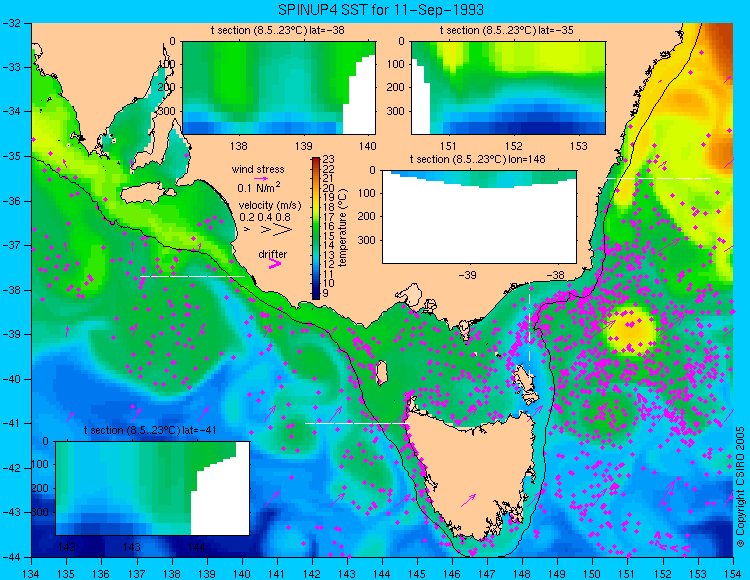Click "152" under the lat=-35 inset

click(x=514, y=146)
